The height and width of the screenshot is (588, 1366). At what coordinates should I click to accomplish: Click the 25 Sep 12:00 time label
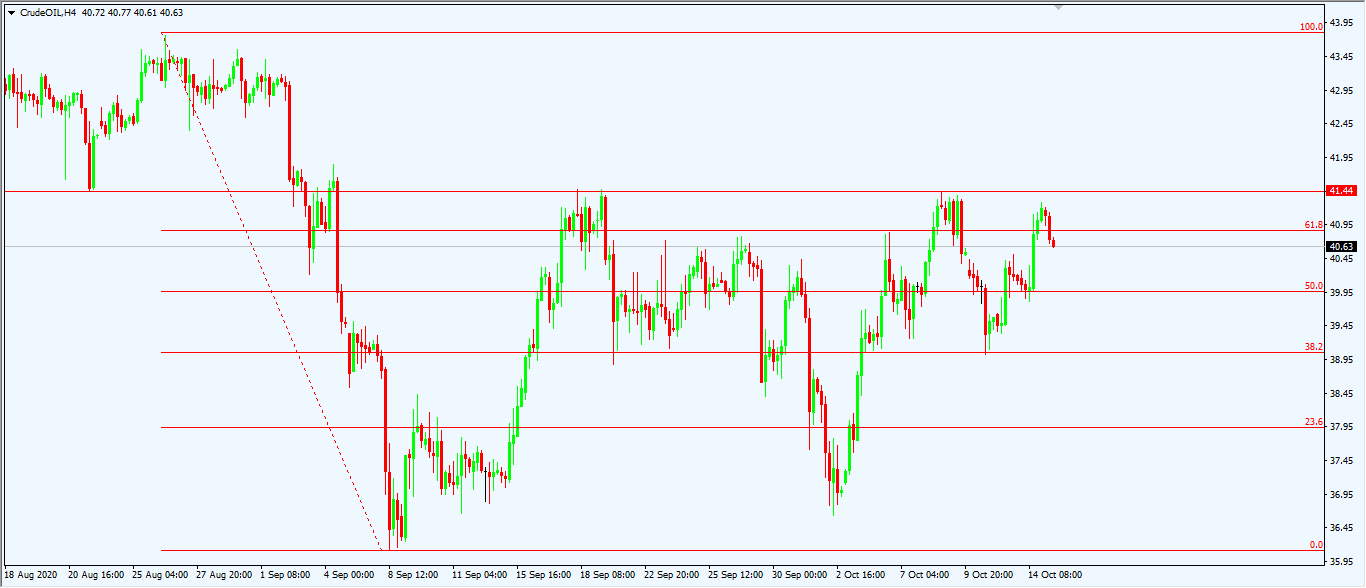pos(736,576)
